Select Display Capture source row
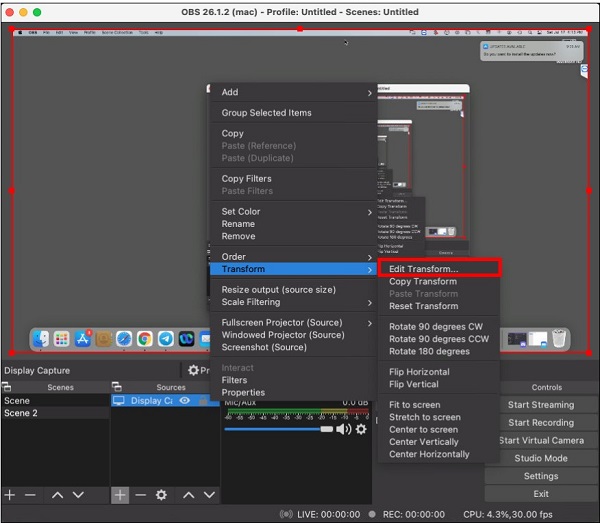Image resolution: width=600 pixels, height=523 pixels. (x=165, y=401)
